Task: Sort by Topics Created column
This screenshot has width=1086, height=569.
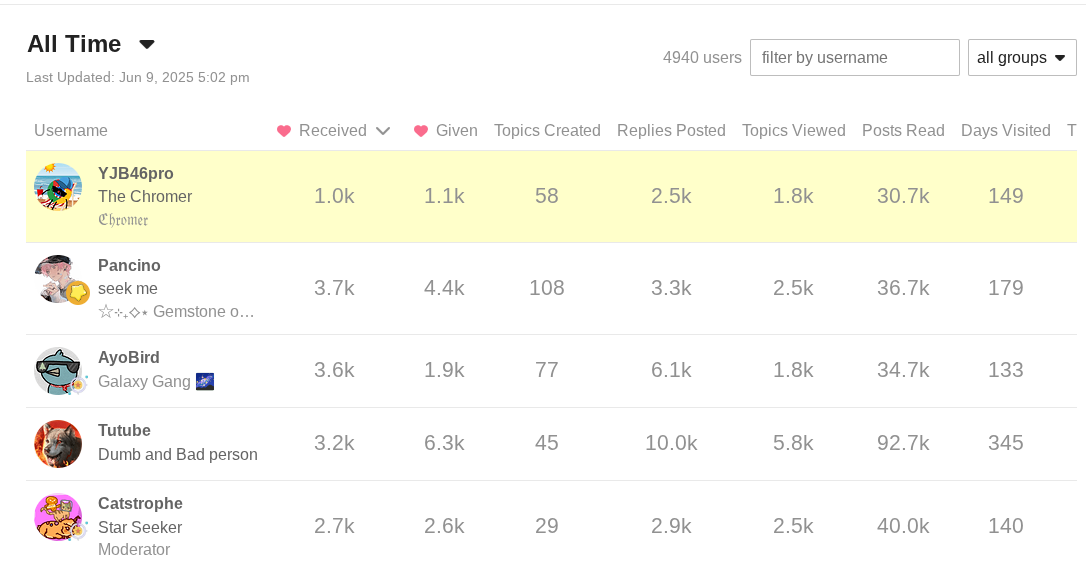Action: [547, 131]
